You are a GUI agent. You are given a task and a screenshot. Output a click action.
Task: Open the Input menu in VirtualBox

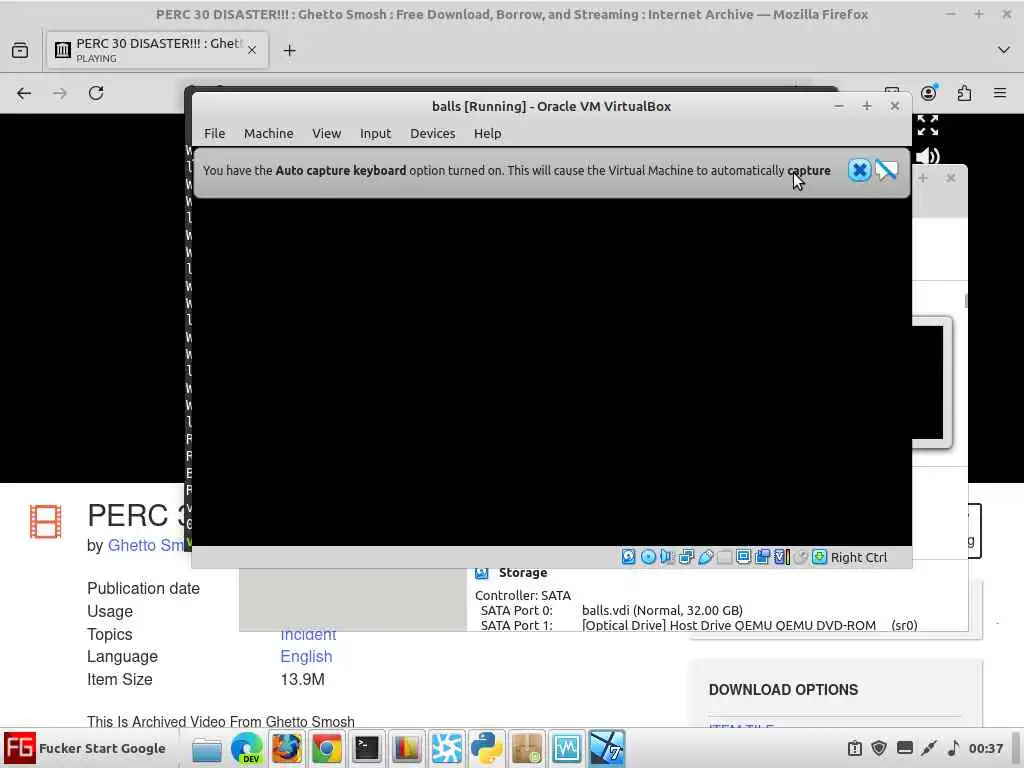[376, 133]
